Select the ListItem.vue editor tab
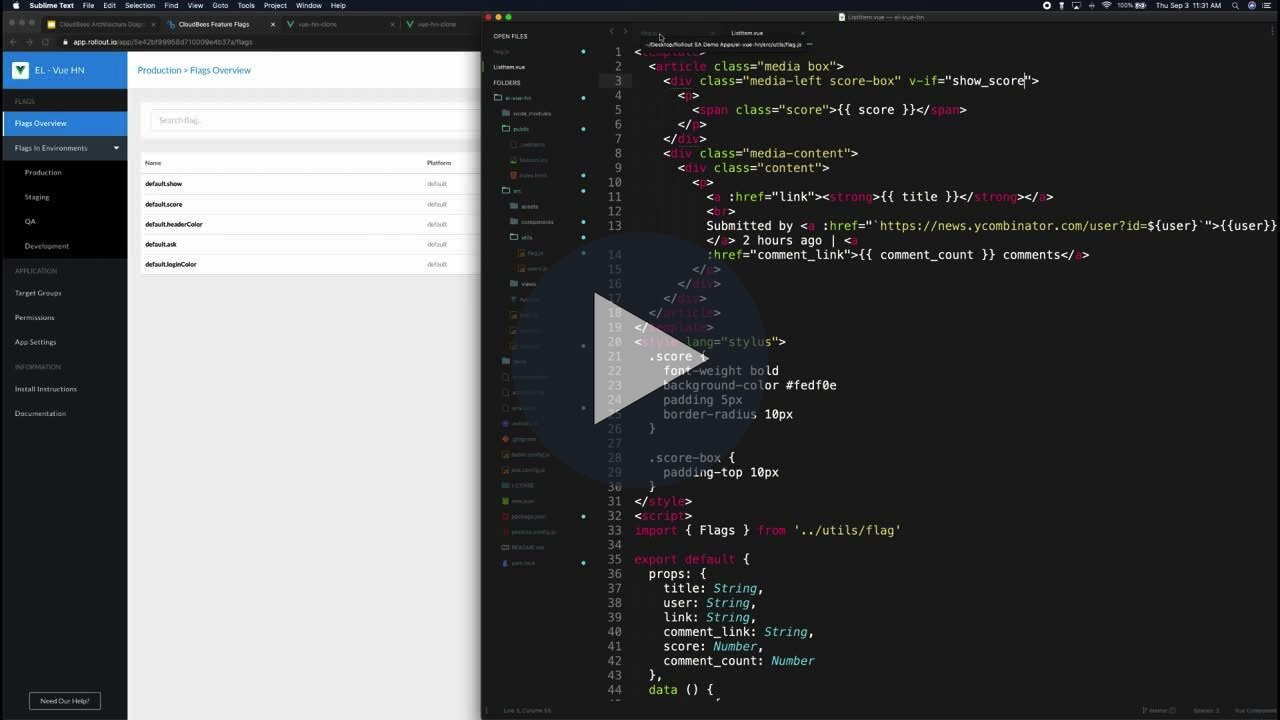 click(747, 33)
